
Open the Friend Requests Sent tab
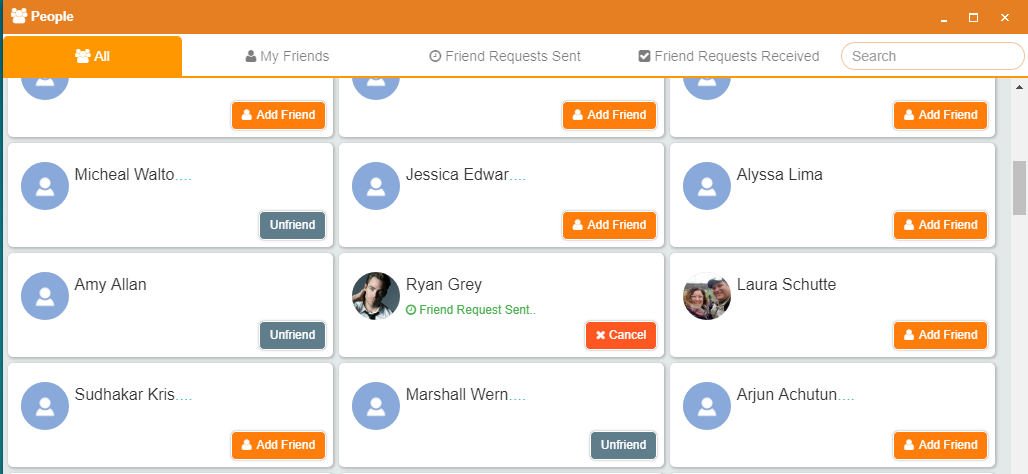505,56
